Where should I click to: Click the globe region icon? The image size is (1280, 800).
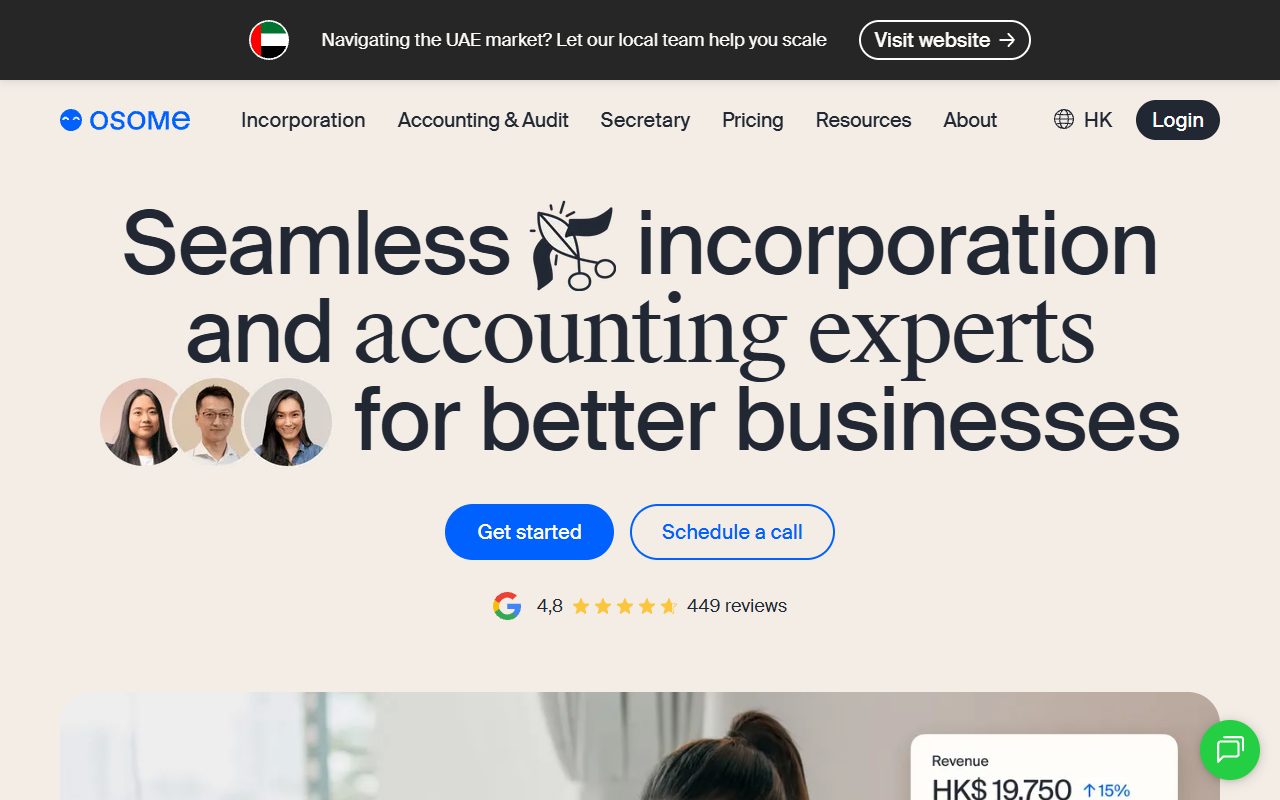1064,120
